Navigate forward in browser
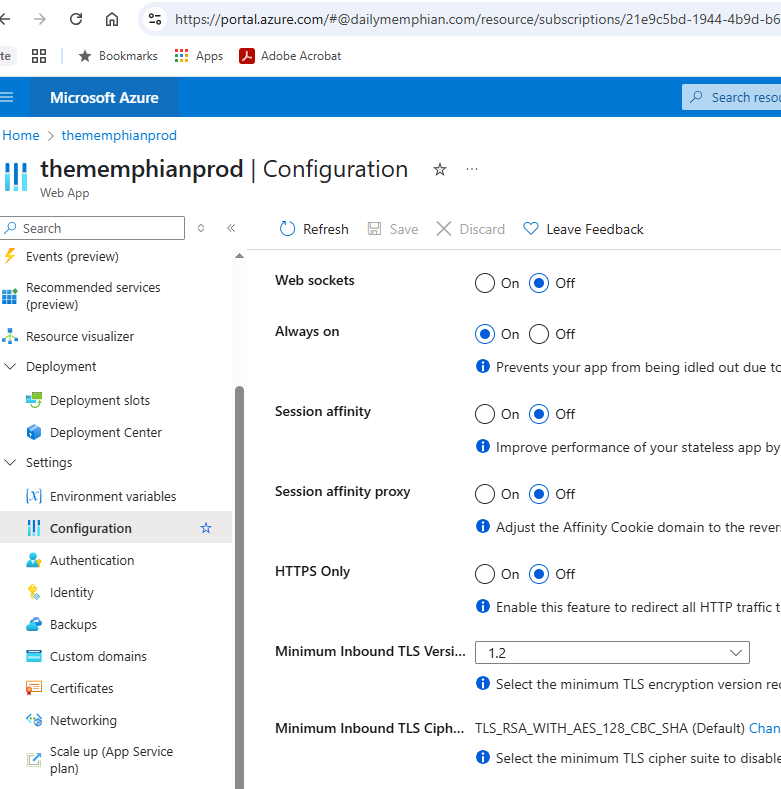The width and height of the screenshot is (781, 789). click(x=39, y=19)
